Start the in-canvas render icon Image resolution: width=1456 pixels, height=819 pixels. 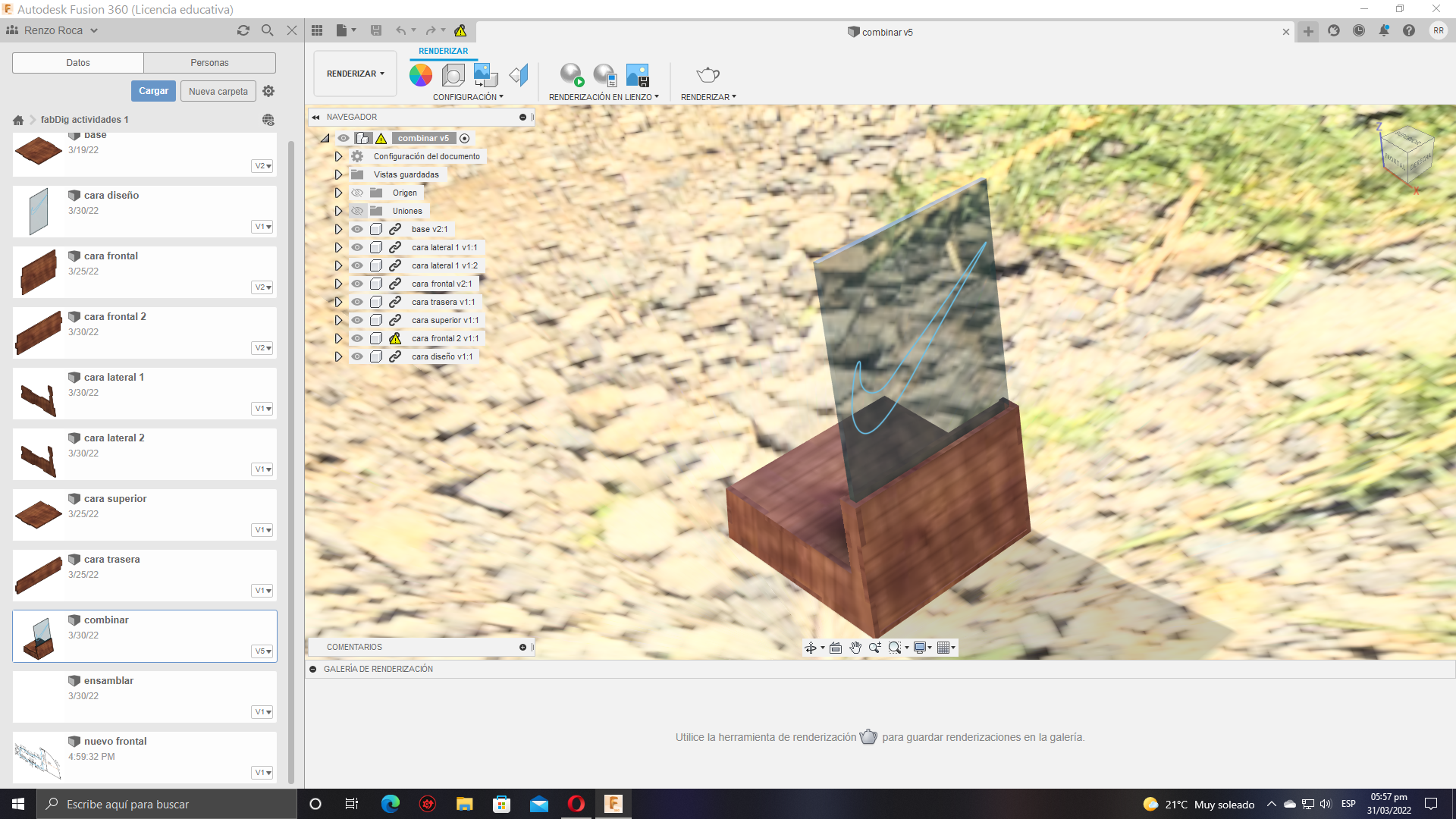pos(572,74)
